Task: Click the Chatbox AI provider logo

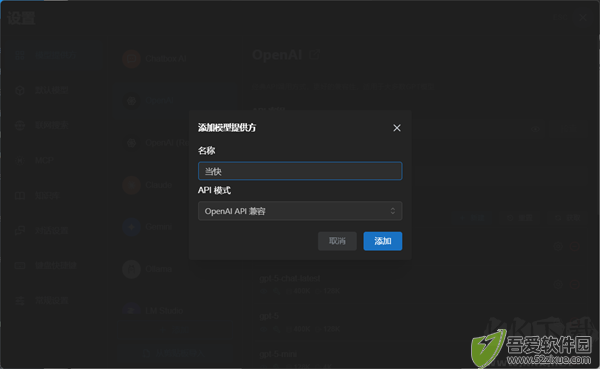Action: [131, 59]
